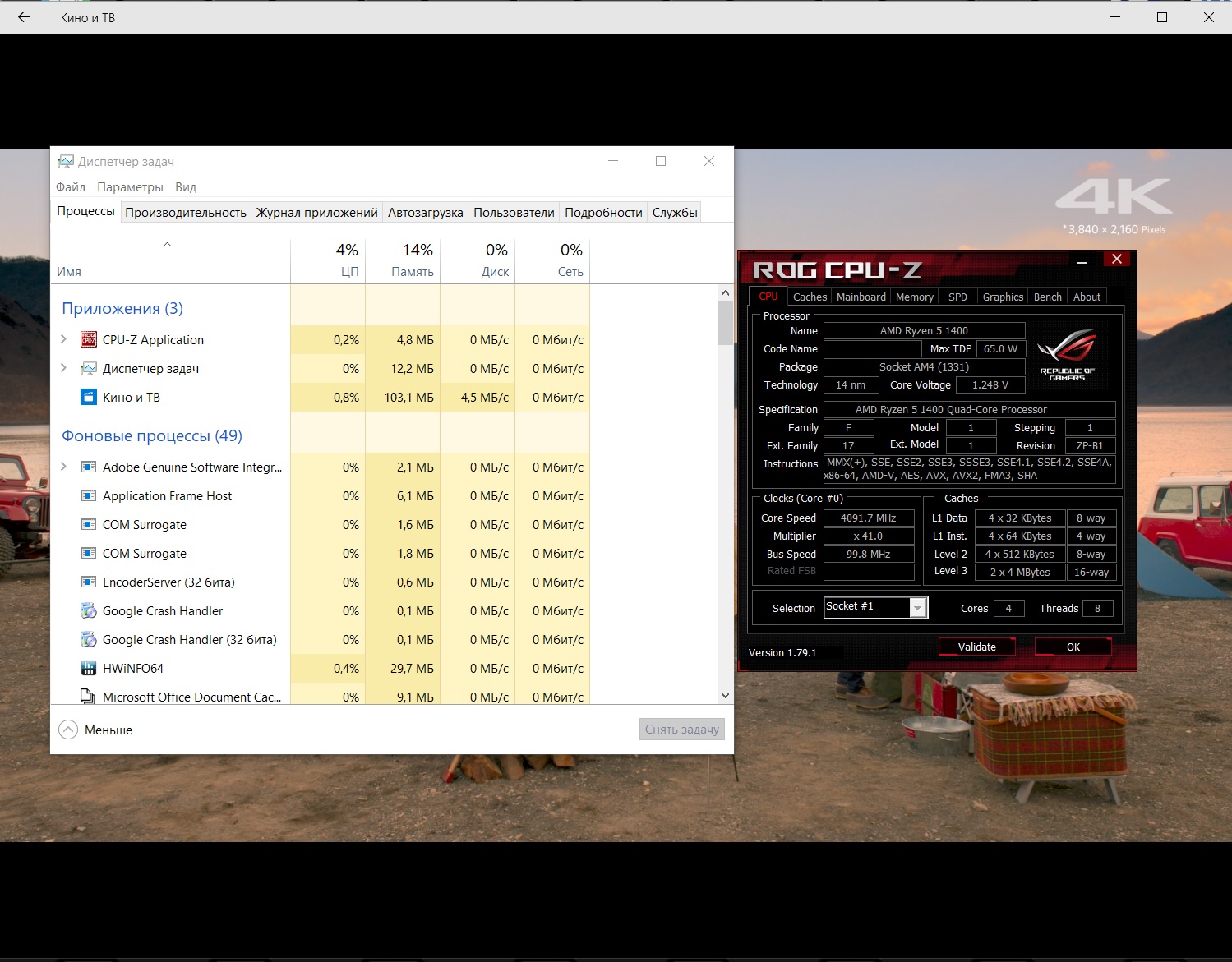Minimize the ROG CPU-Z window

1082,261
